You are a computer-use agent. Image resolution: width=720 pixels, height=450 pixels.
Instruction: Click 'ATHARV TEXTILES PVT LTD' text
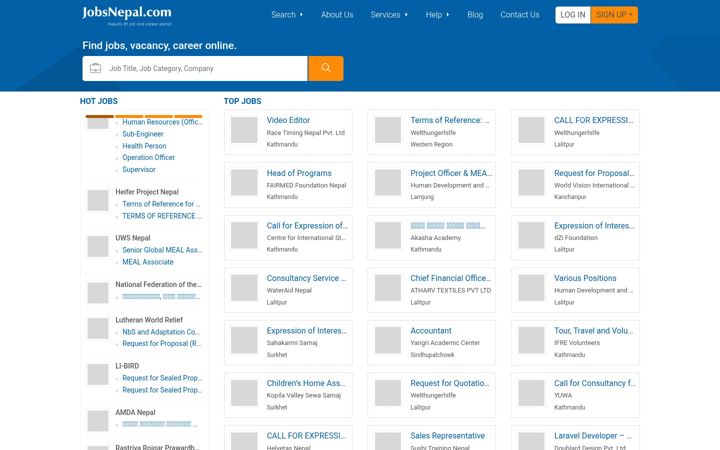450,291
